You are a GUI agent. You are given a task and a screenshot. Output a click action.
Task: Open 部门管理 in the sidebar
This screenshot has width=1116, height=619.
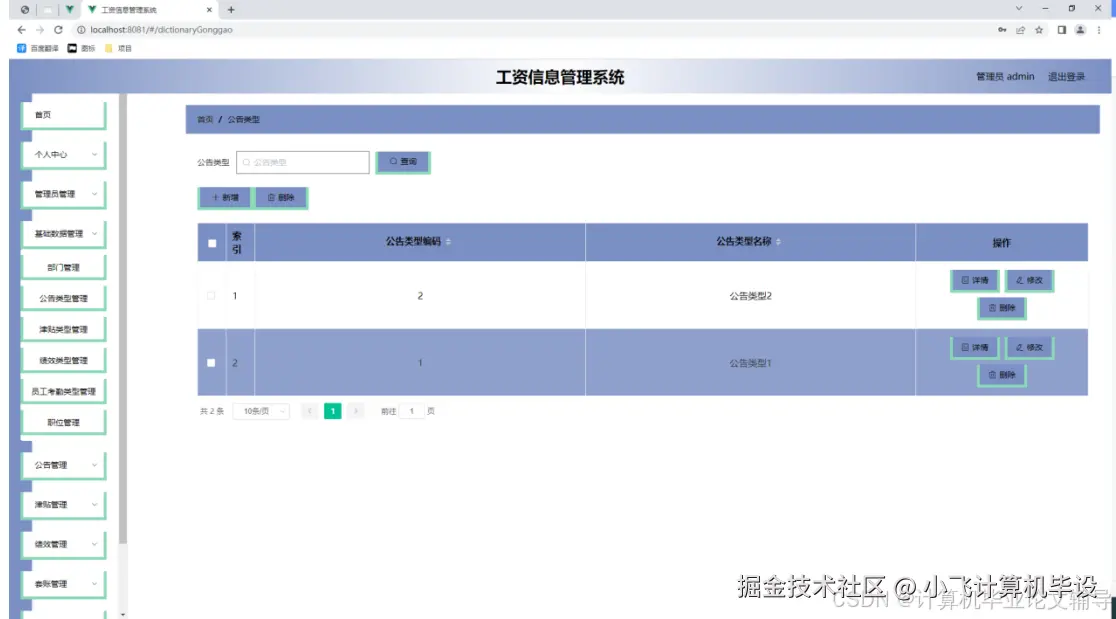[64, 268]
